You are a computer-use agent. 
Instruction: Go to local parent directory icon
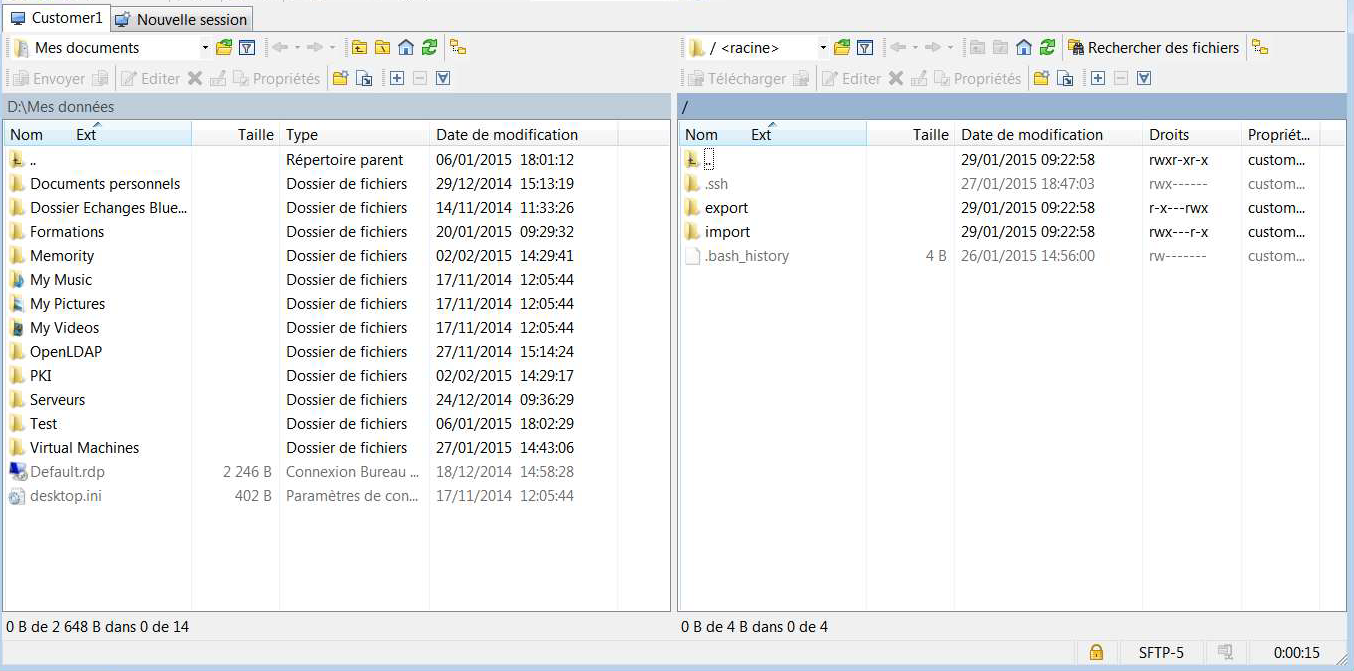point(358,48)
